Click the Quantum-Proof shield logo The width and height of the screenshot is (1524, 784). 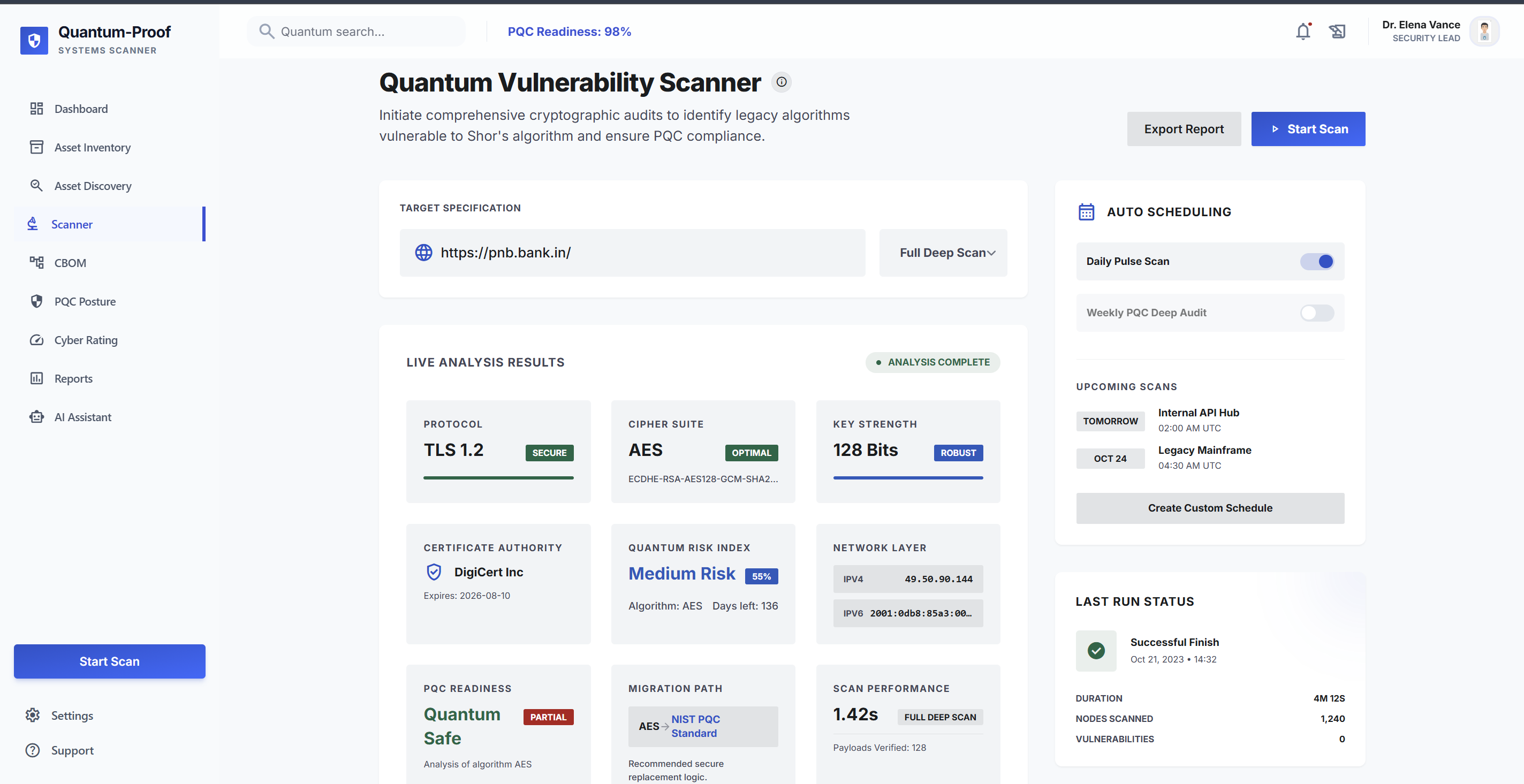(34, 40)
